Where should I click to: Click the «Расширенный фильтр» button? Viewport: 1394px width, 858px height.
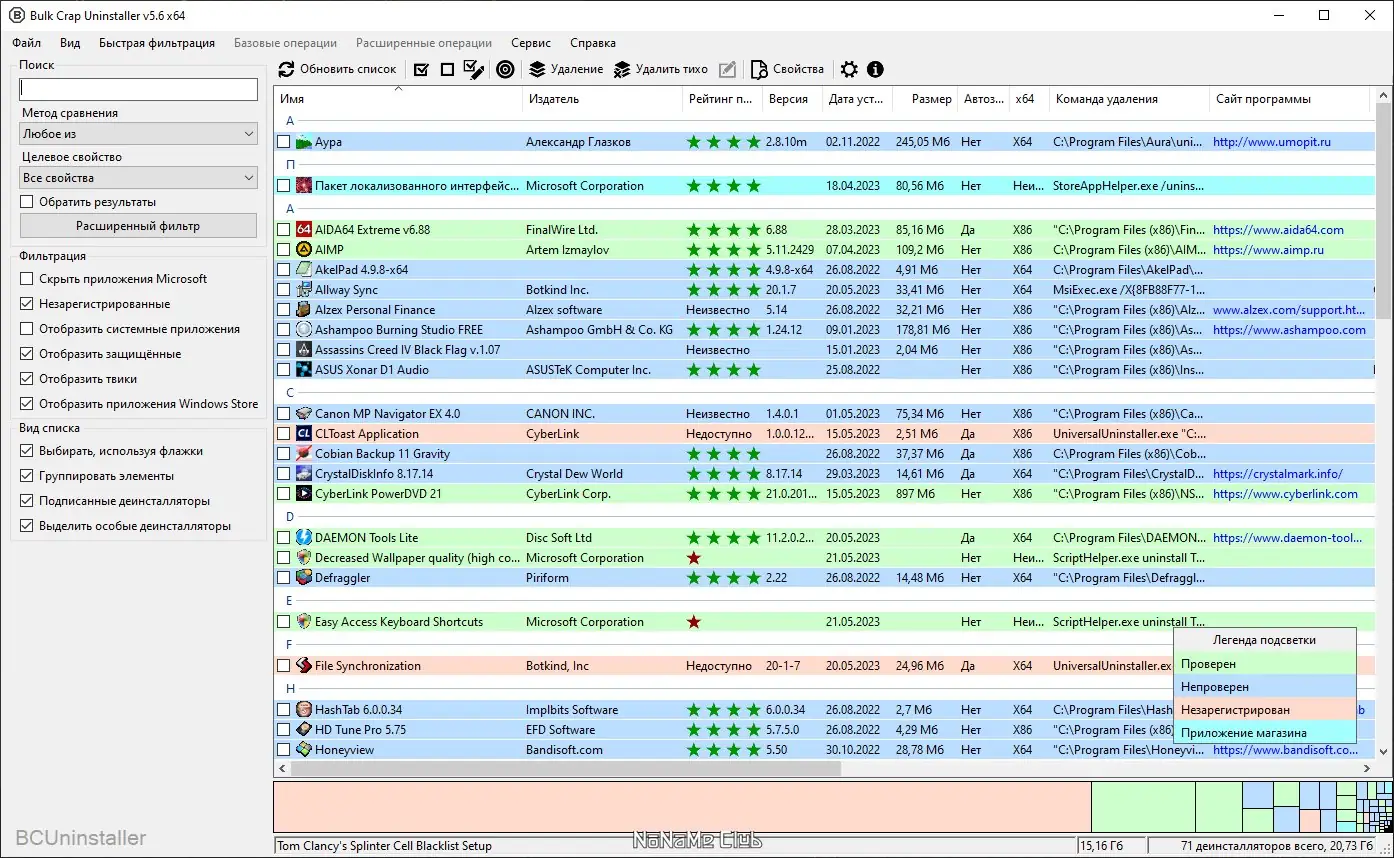[x=138, y=226]
